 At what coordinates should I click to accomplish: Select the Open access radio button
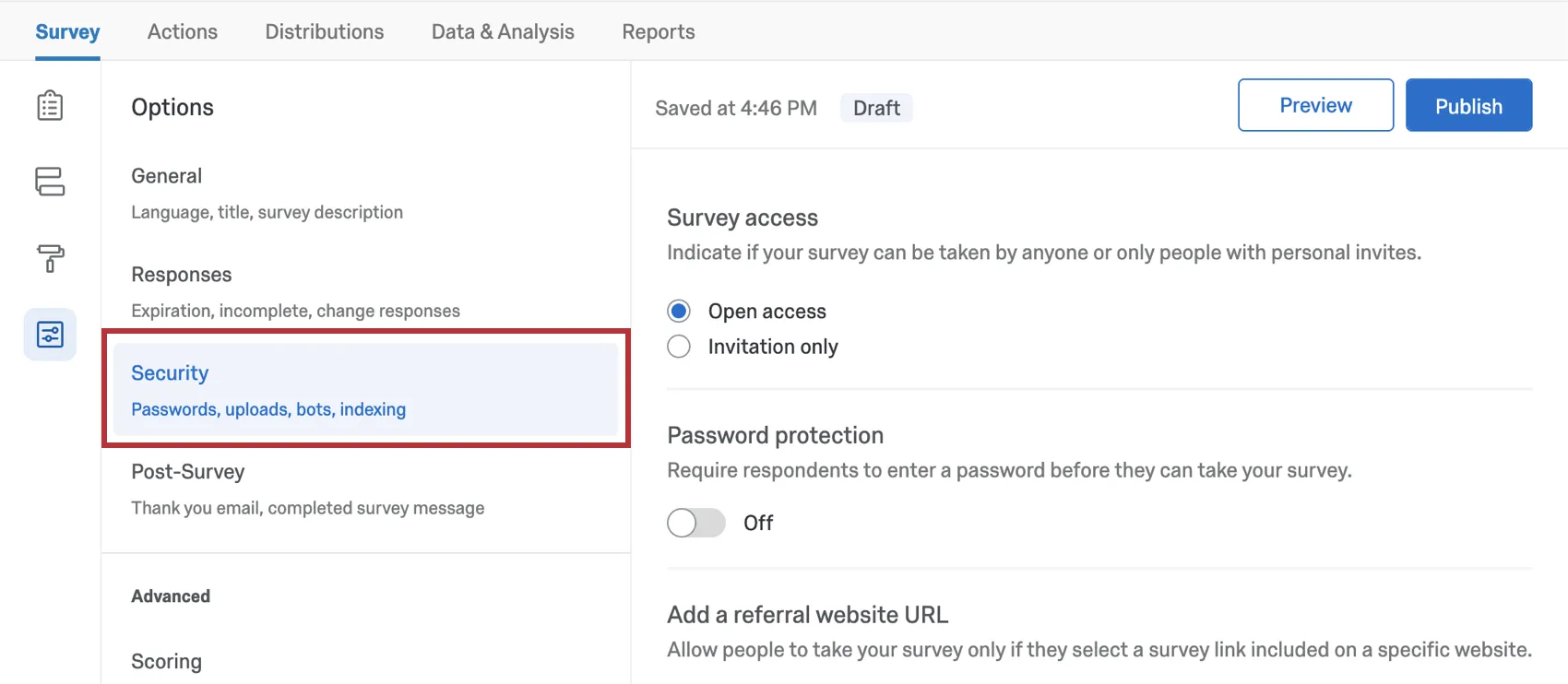tap(678, 311)
